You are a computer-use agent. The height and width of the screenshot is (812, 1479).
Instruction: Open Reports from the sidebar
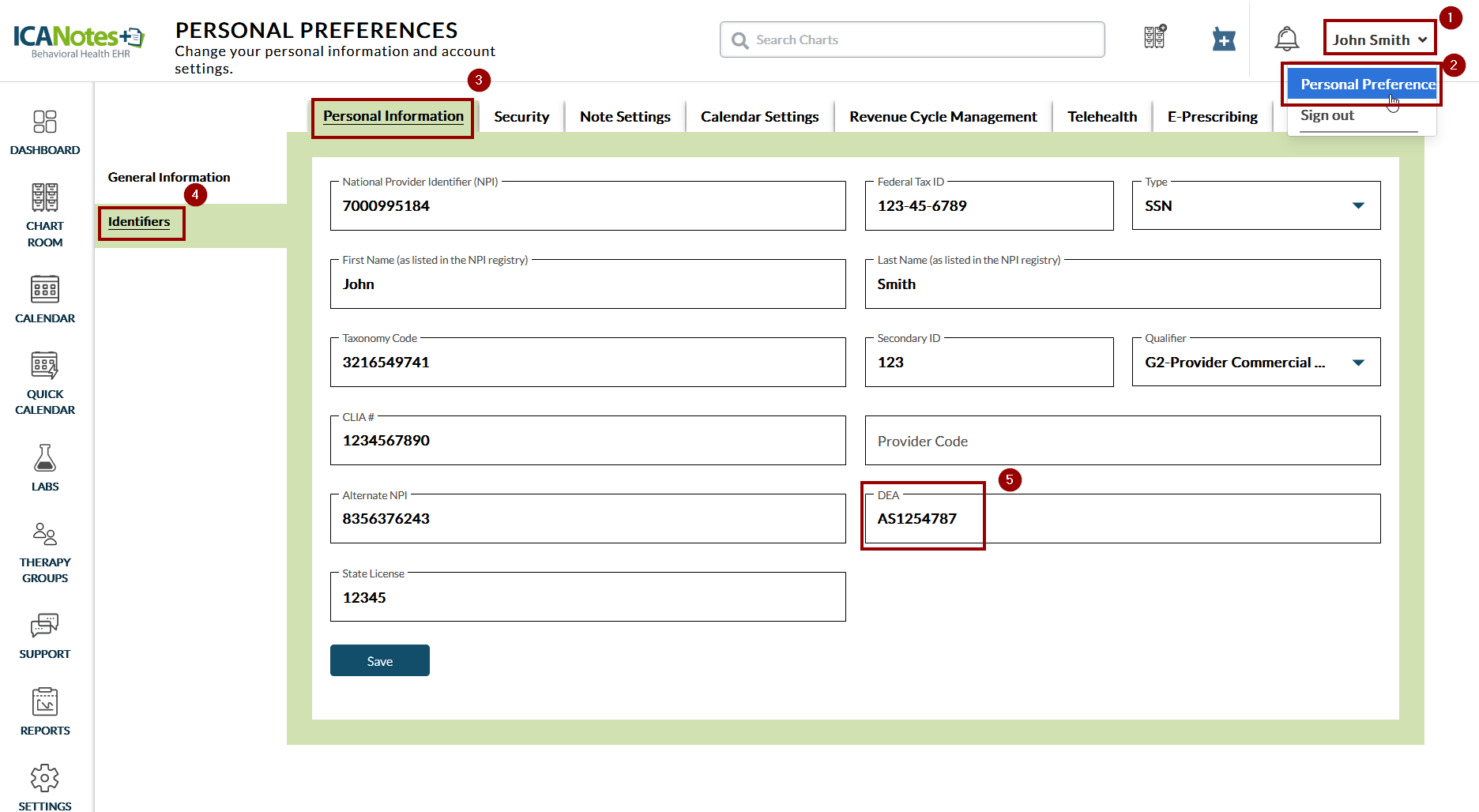click(x=45, y=711)
